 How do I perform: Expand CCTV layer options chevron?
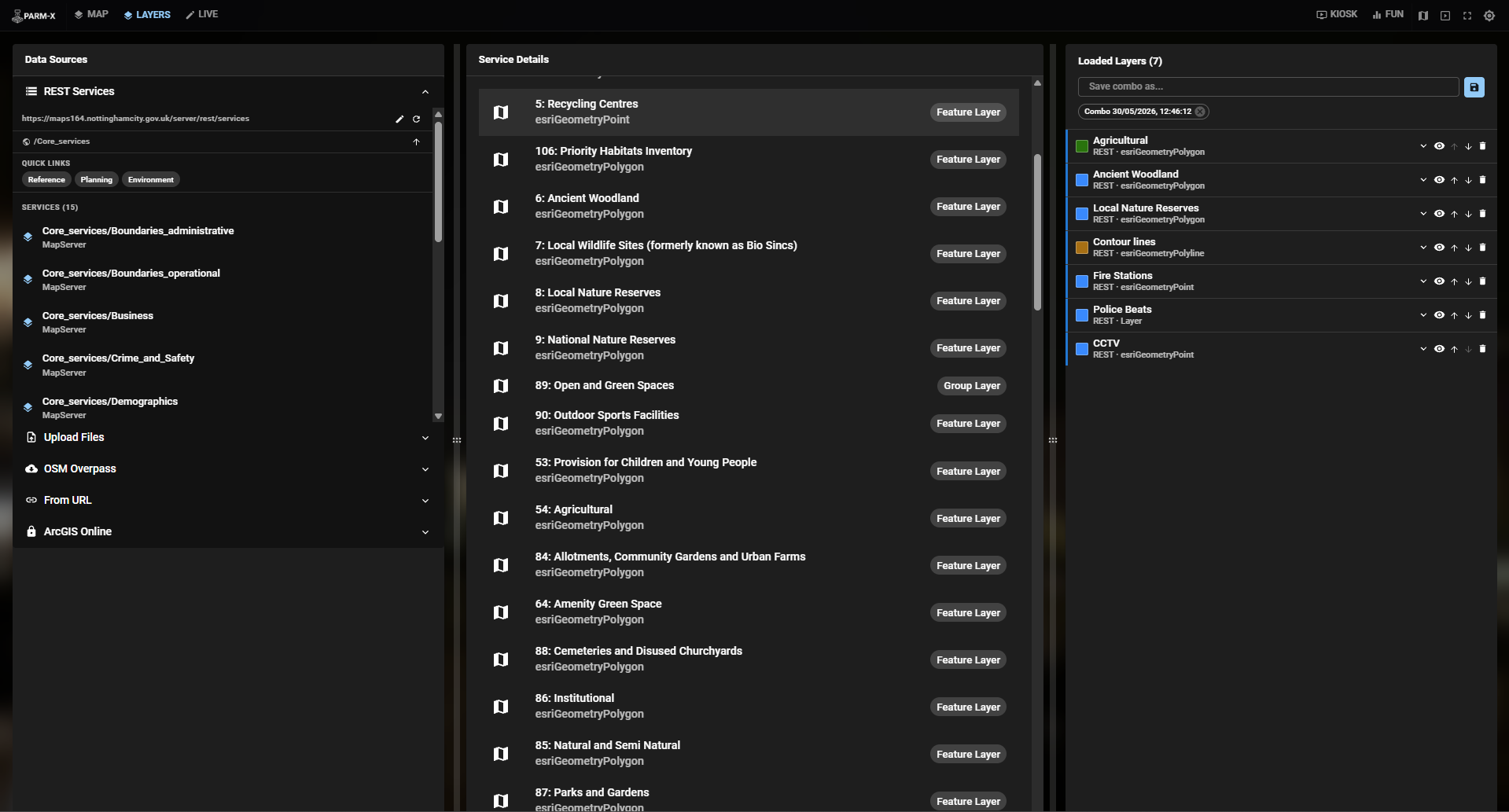[1423, 349]
